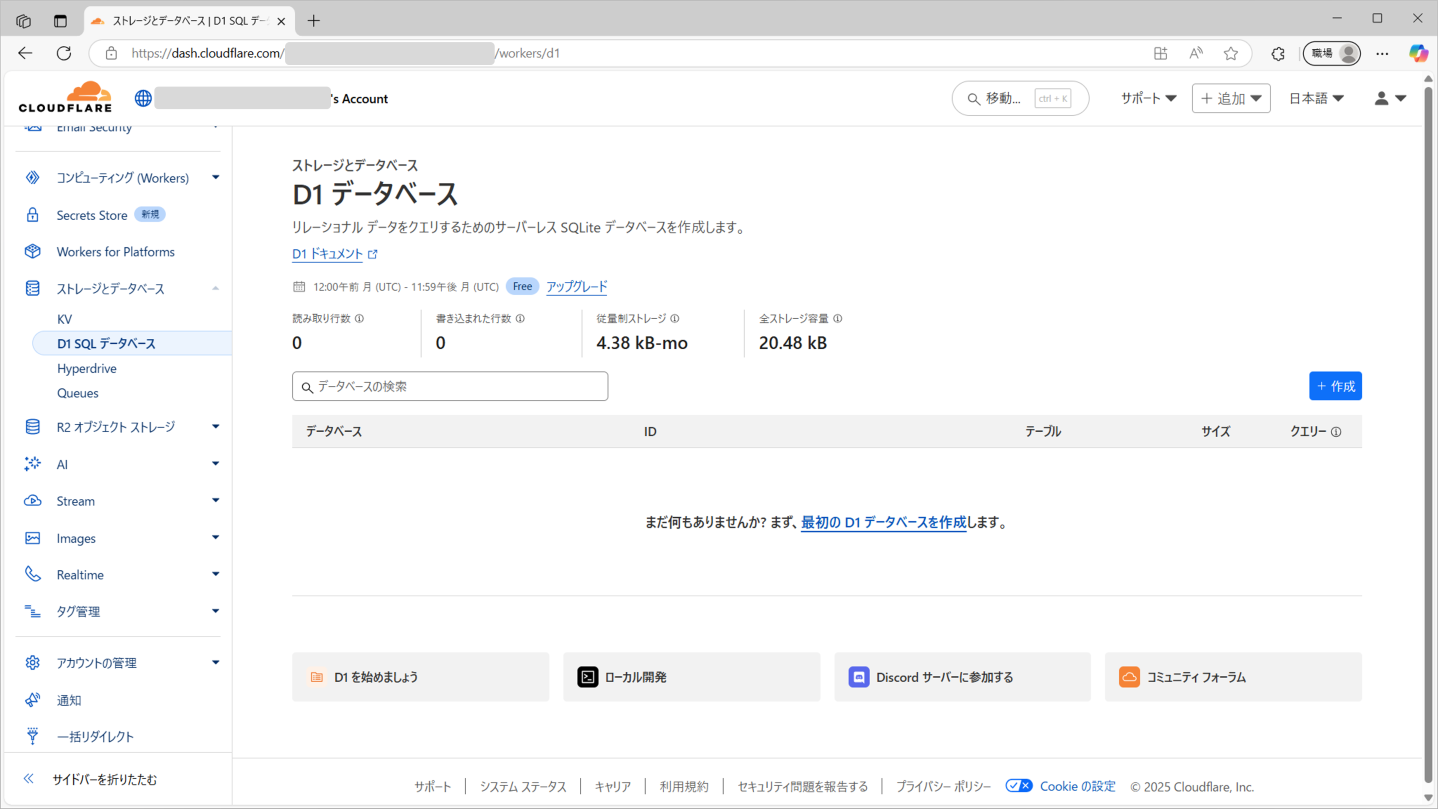
Task: Click システム ステータス footer link
Action: point(523,787)
